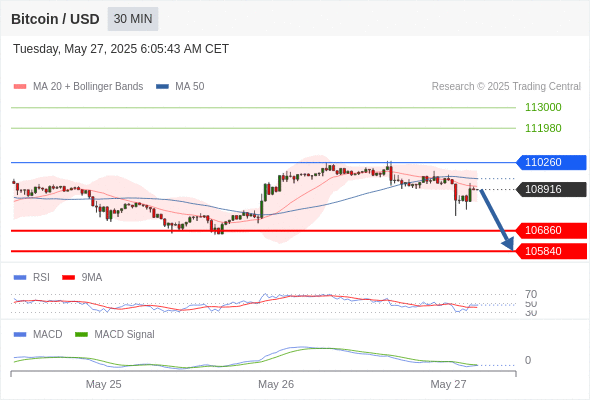This screenshot has width=590, height=400.
Task: Select the 108916 current price tag
Action: point(551,189)
